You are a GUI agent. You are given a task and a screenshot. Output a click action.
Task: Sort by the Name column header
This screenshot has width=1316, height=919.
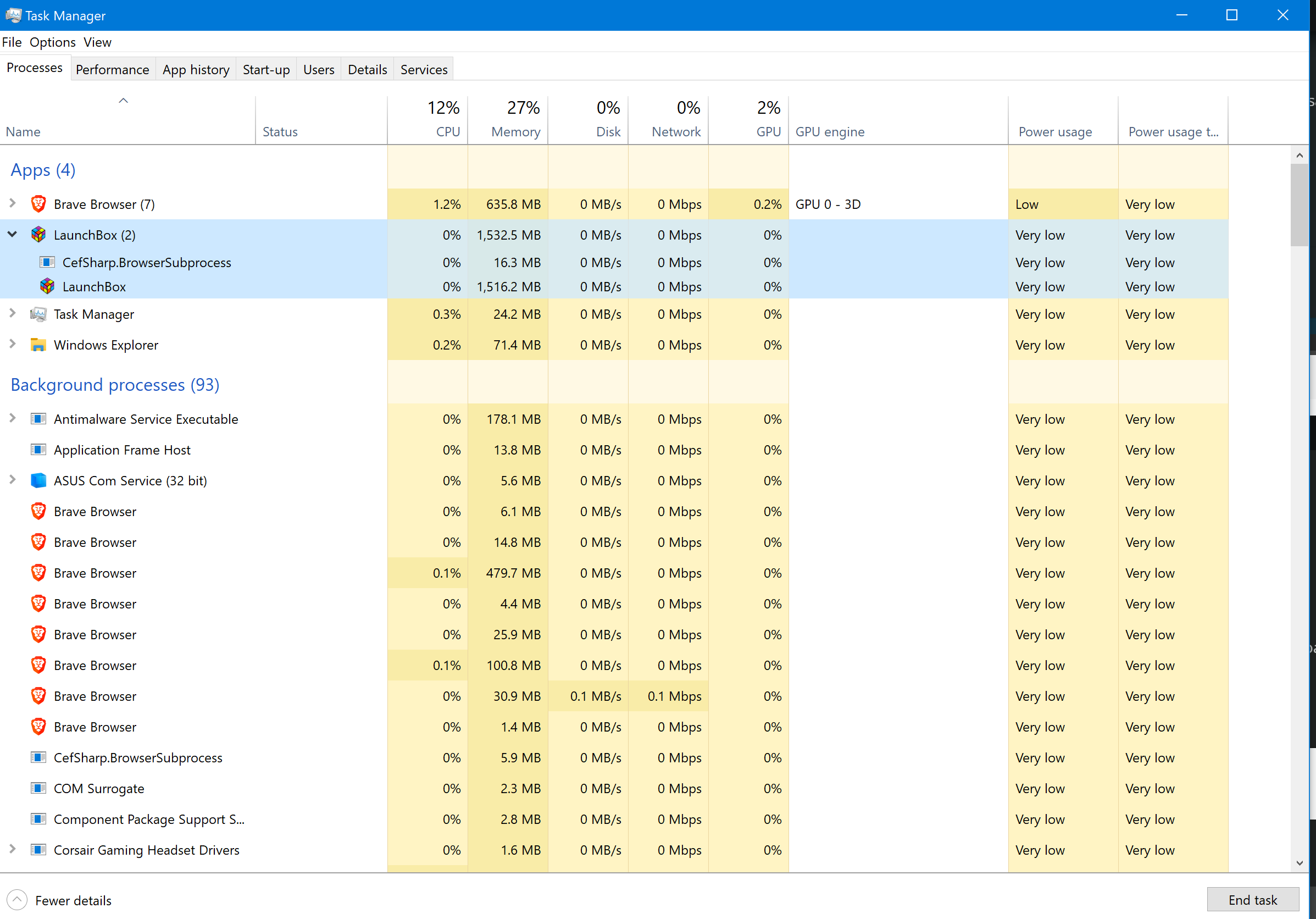pyautogui.click(x=127, y=120)
